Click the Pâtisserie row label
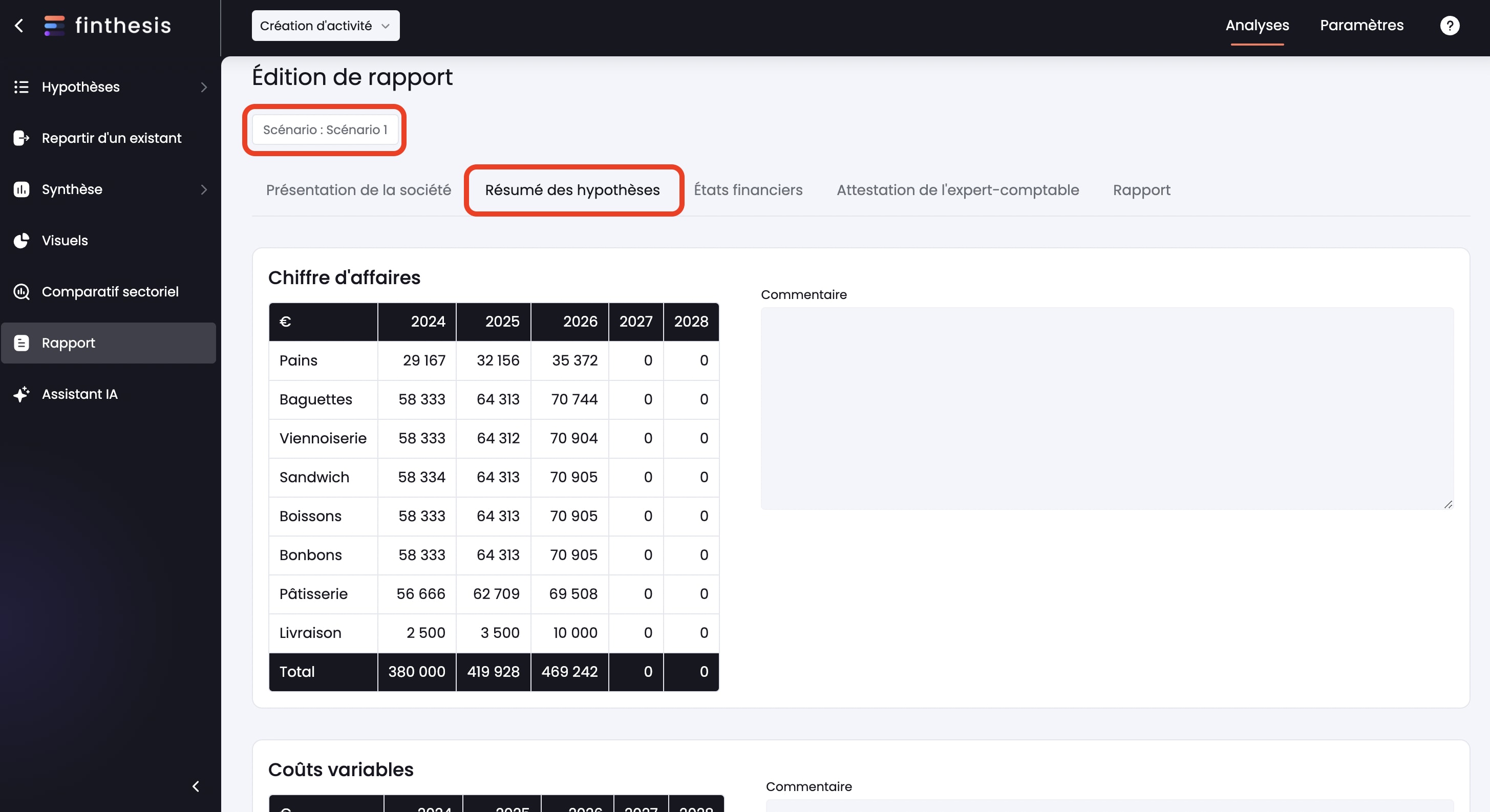This screenshot has width=1490, height=812. pos(313,594)
